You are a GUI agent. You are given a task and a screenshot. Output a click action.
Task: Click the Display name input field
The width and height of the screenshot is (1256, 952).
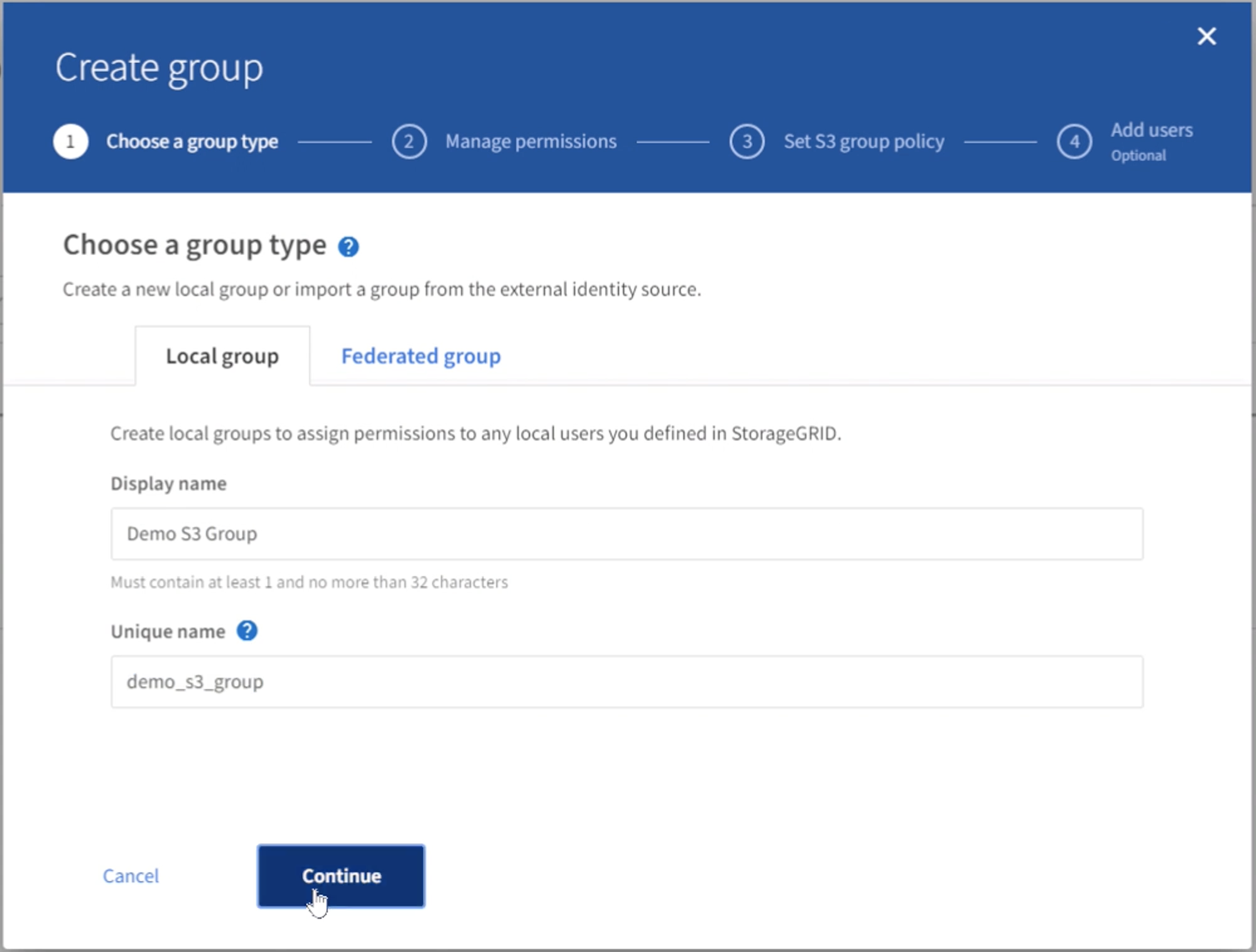pos(628,533)
